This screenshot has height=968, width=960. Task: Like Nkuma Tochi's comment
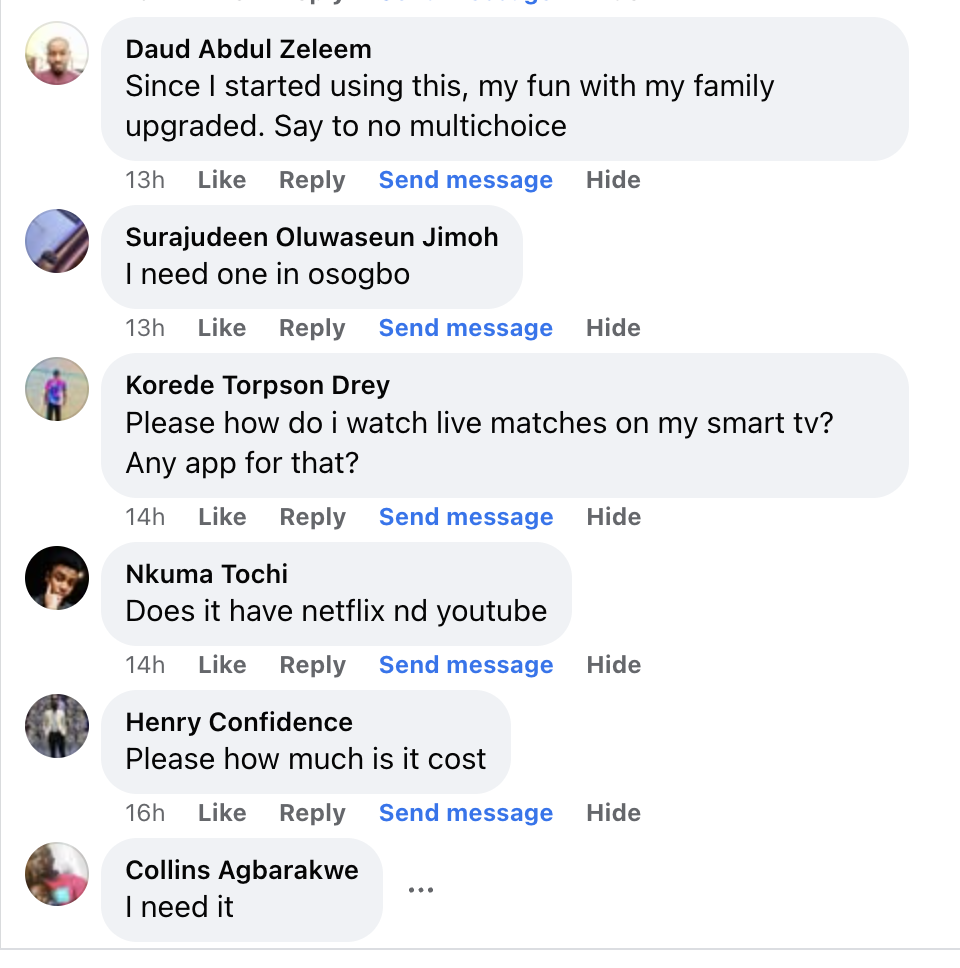point(221,665)
